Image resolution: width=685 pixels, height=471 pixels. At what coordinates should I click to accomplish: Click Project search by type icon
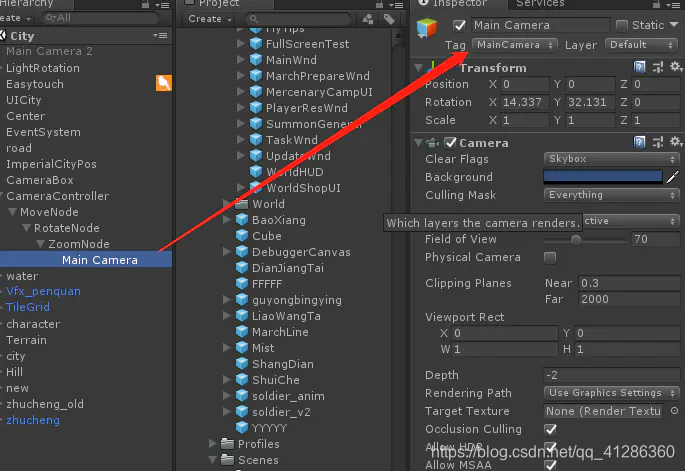(368, 19)
